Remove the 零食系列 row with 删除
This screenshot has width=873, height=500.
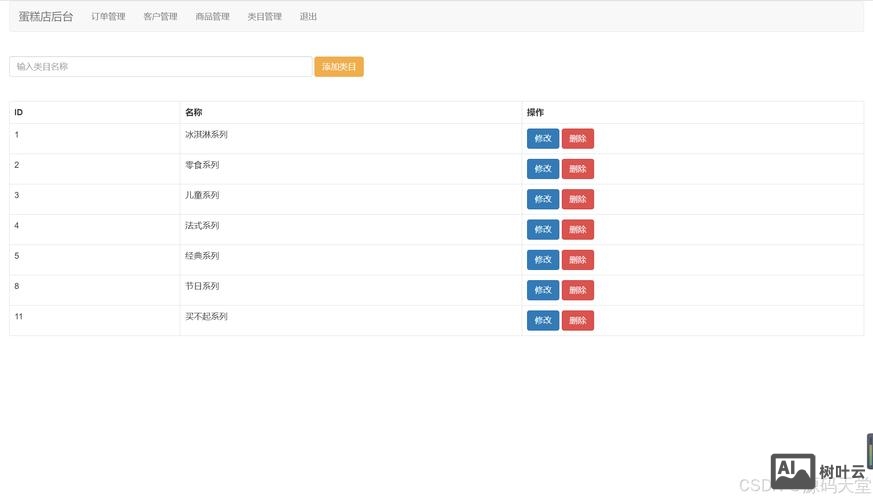[x=577, y=169]
